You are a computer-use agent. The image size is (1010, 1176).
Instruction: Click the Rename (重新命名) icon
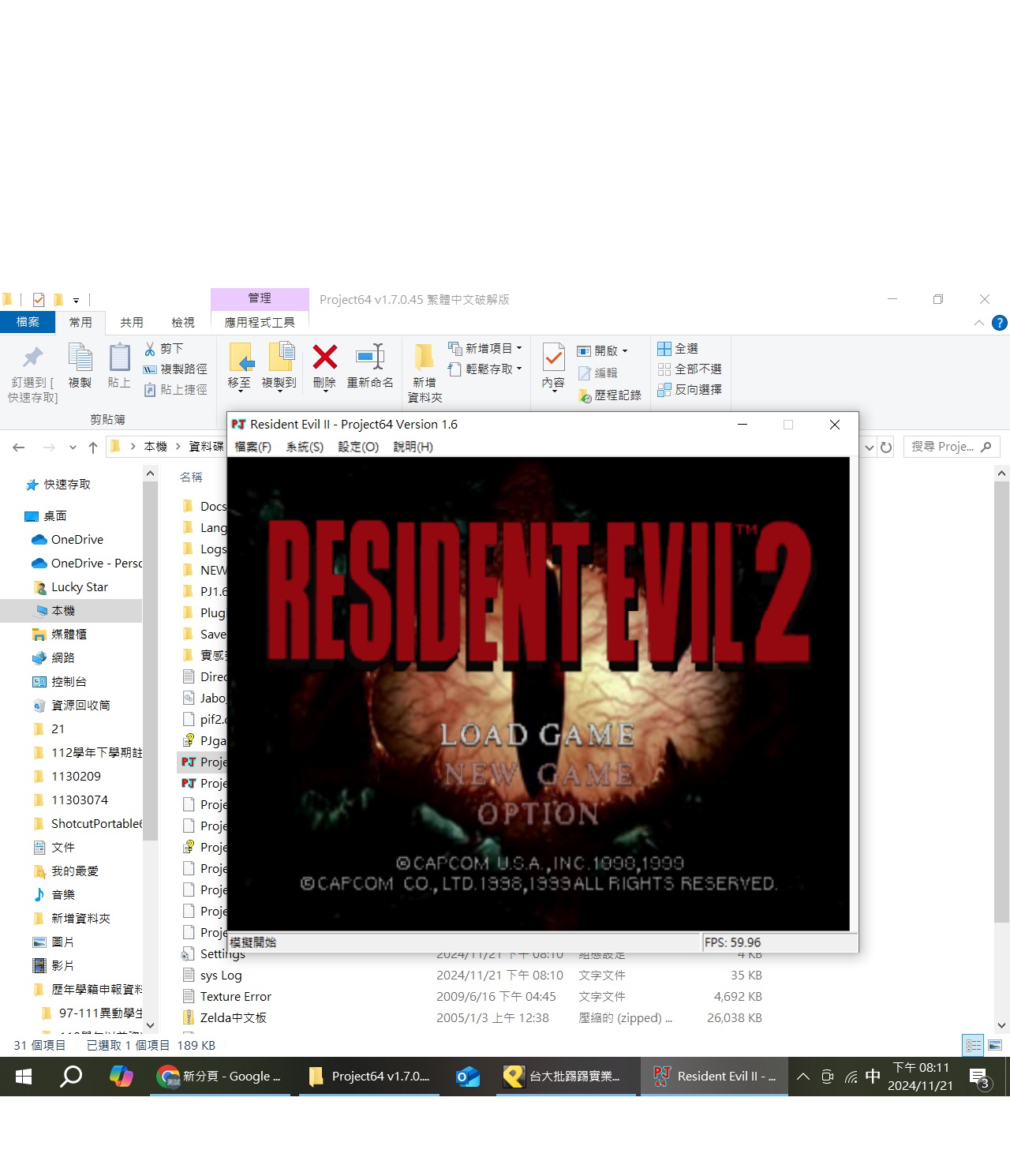click(369, 357)
